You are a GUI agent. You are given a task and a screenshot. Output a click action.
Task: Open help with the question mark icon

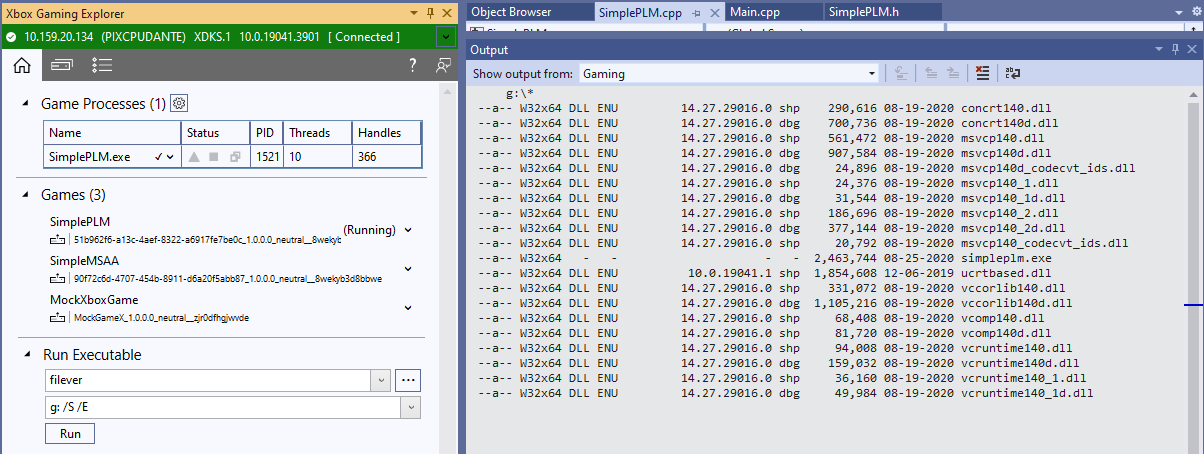(x=412, y=65)
